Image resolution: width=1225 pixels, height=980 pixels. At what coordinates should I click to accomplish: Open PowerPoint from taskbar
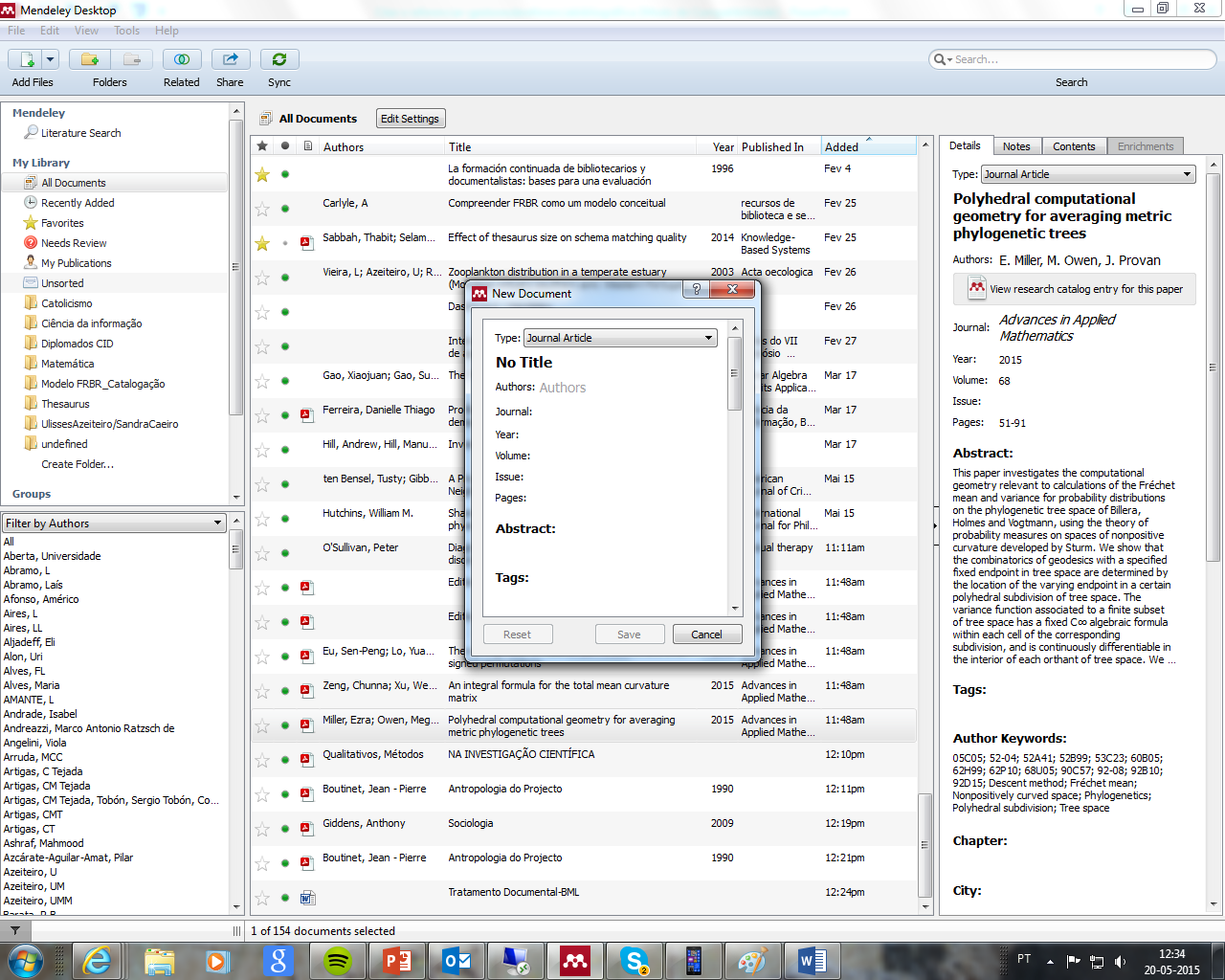pos(396,961)
